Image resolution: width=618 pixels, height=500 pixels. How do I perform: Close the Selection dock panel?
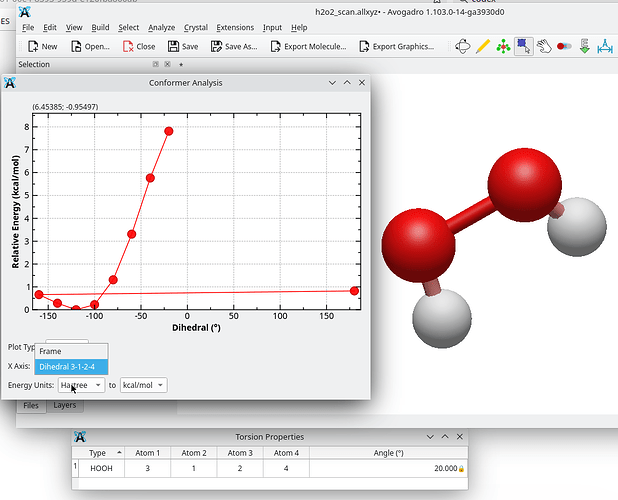(168, 64)
